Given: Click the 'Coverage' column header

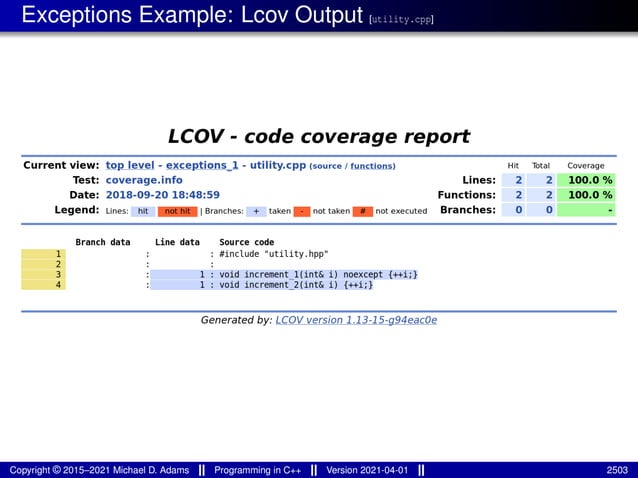Looking at the screenshot, I should pos(586,166).
